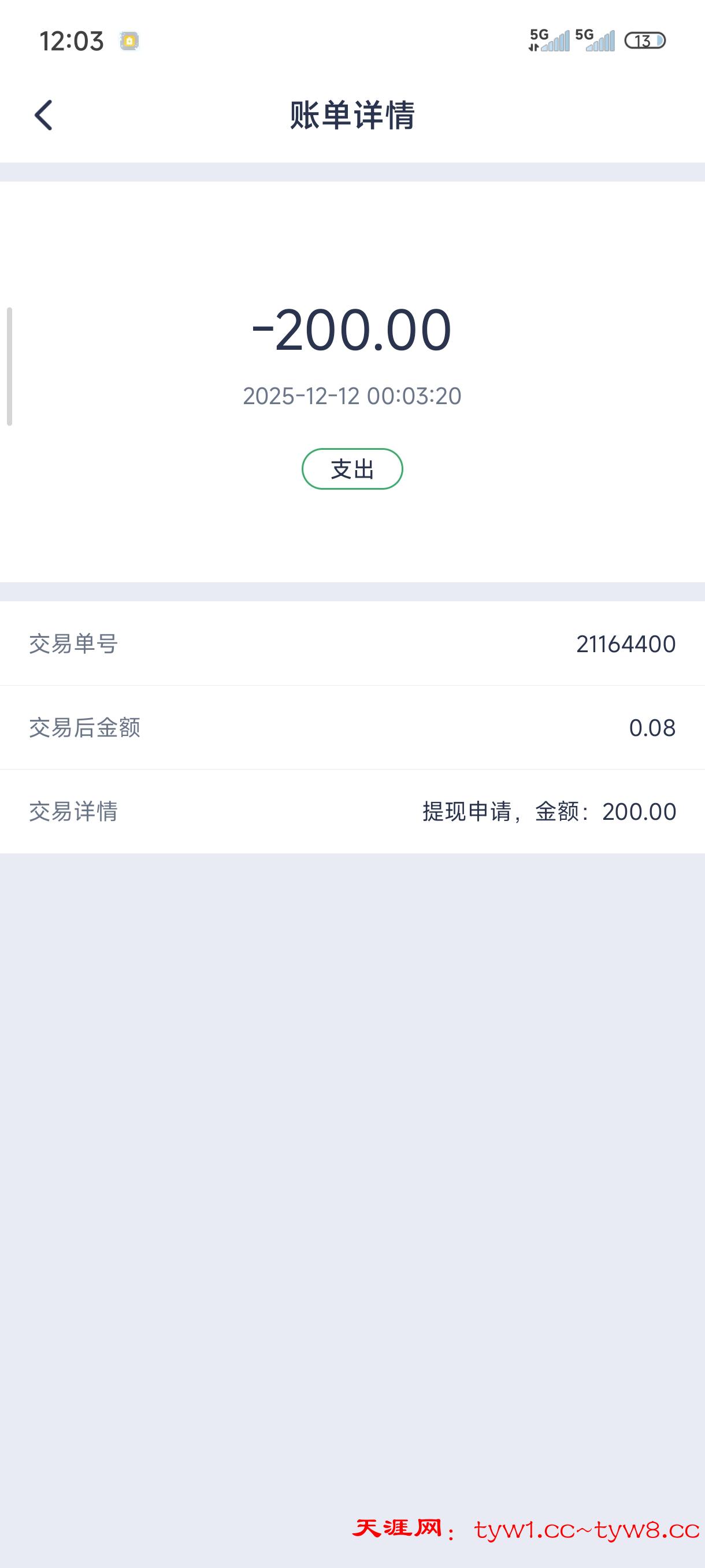Viewport: 705px width, 1568px height.
Task: Tap the back arrow icon
Action: point(43,115)
